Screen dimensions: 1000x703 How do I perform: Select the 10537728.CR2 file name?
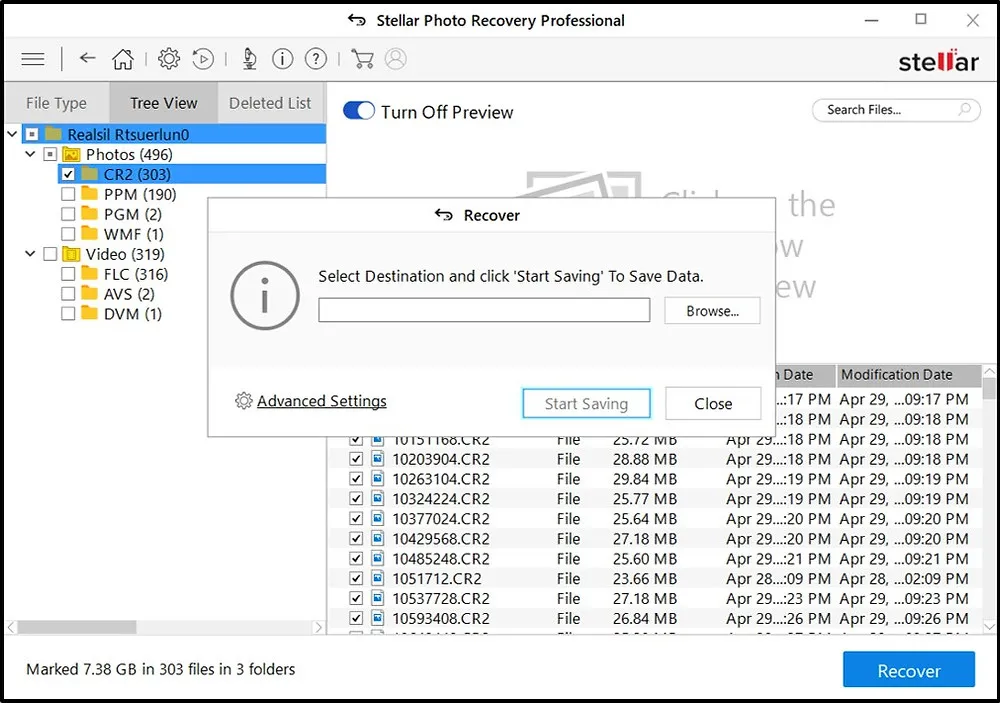441,598
